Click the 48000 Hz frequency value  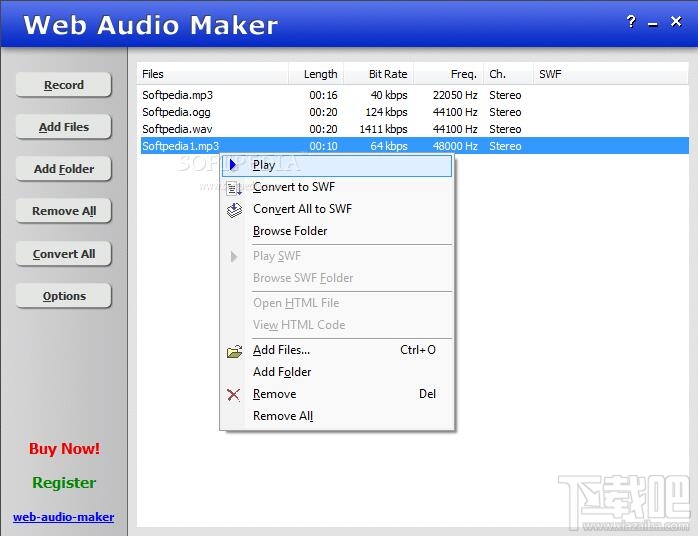(455, 146)
